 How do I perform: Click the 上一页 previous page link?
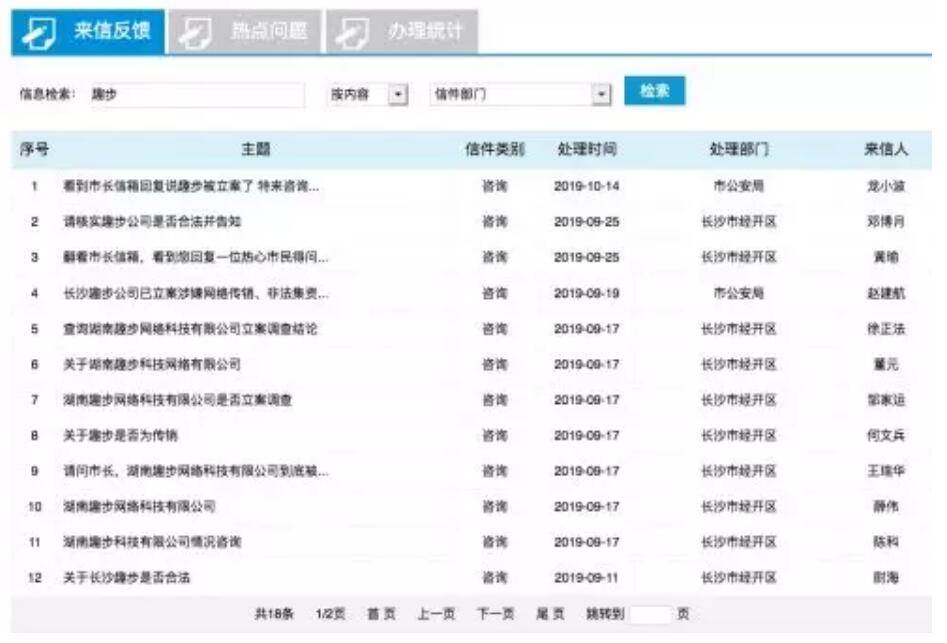[436, 614]
